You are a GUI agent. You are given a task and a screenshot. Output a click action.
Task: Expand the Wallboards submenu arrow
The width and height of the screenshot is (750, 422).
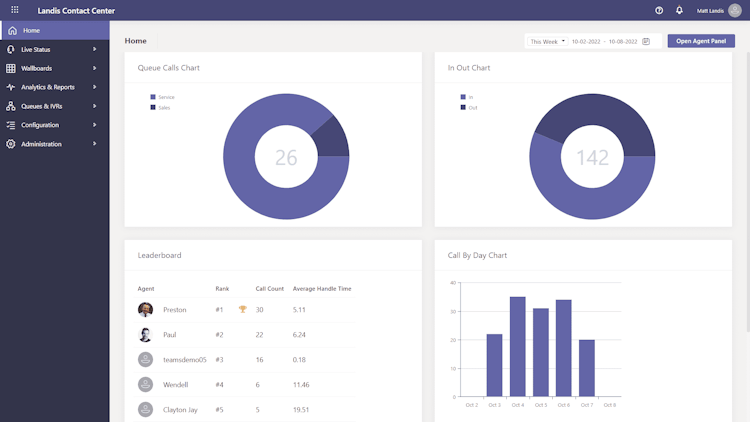click(x=94, y=68)
